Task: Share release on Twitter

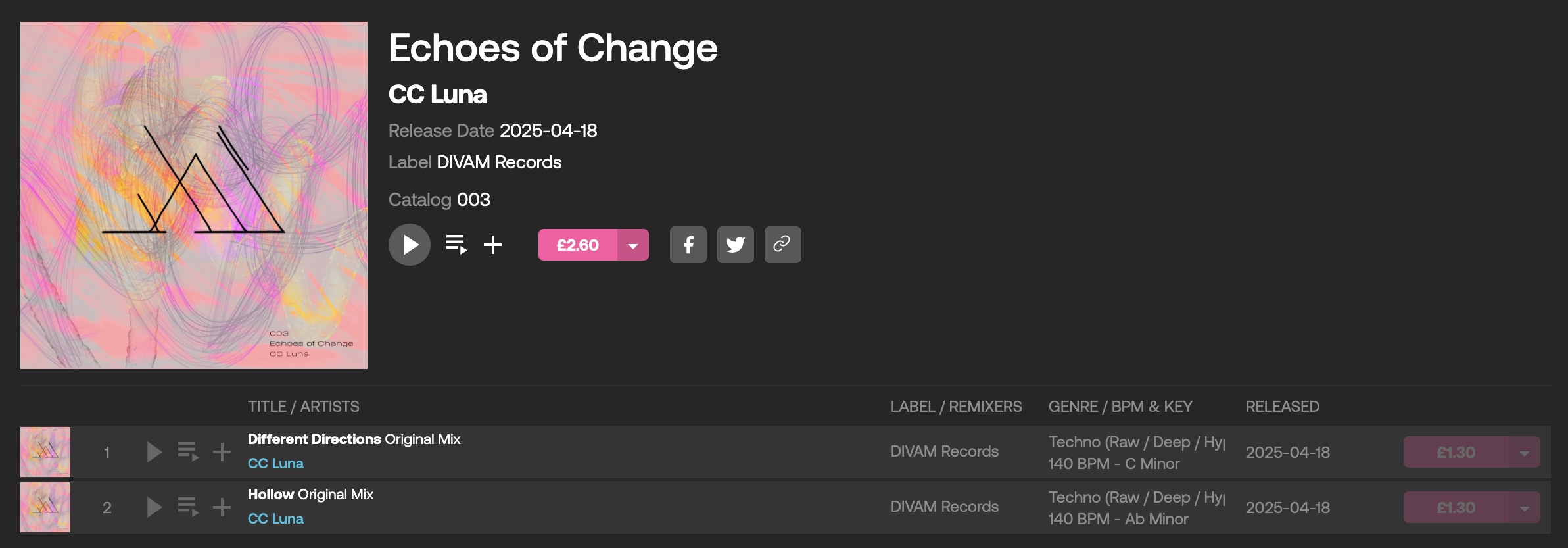Action: pyautogui.click(x=735, y=245)
